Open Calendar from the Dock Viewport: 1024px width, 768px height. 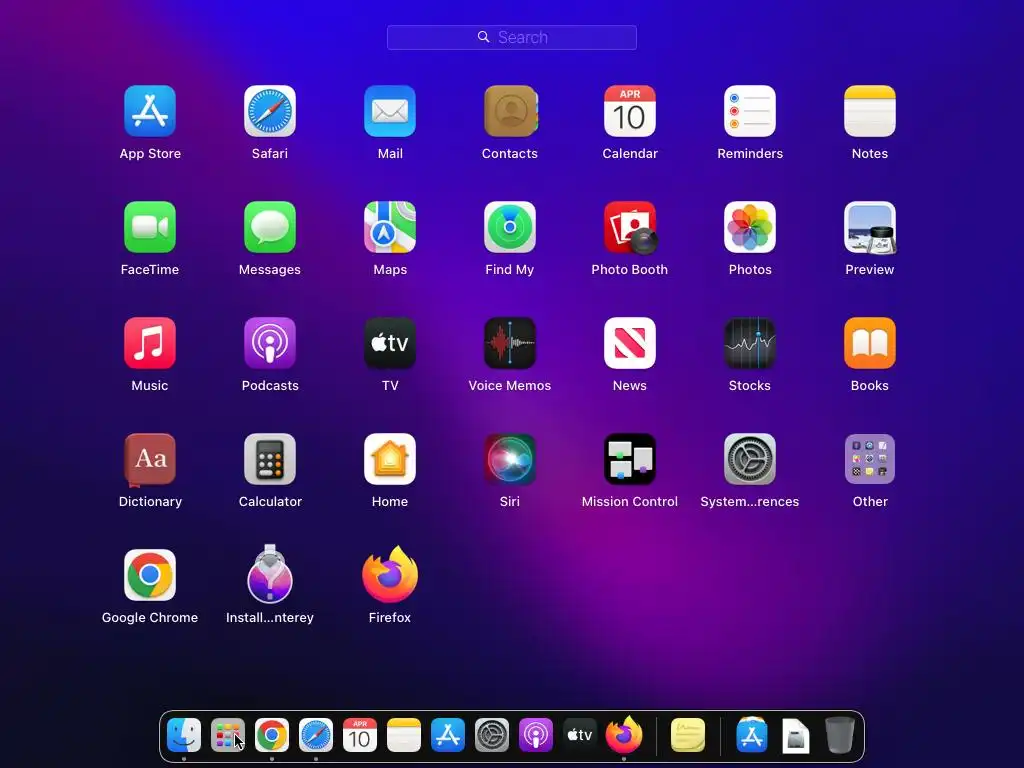point(360,735)
